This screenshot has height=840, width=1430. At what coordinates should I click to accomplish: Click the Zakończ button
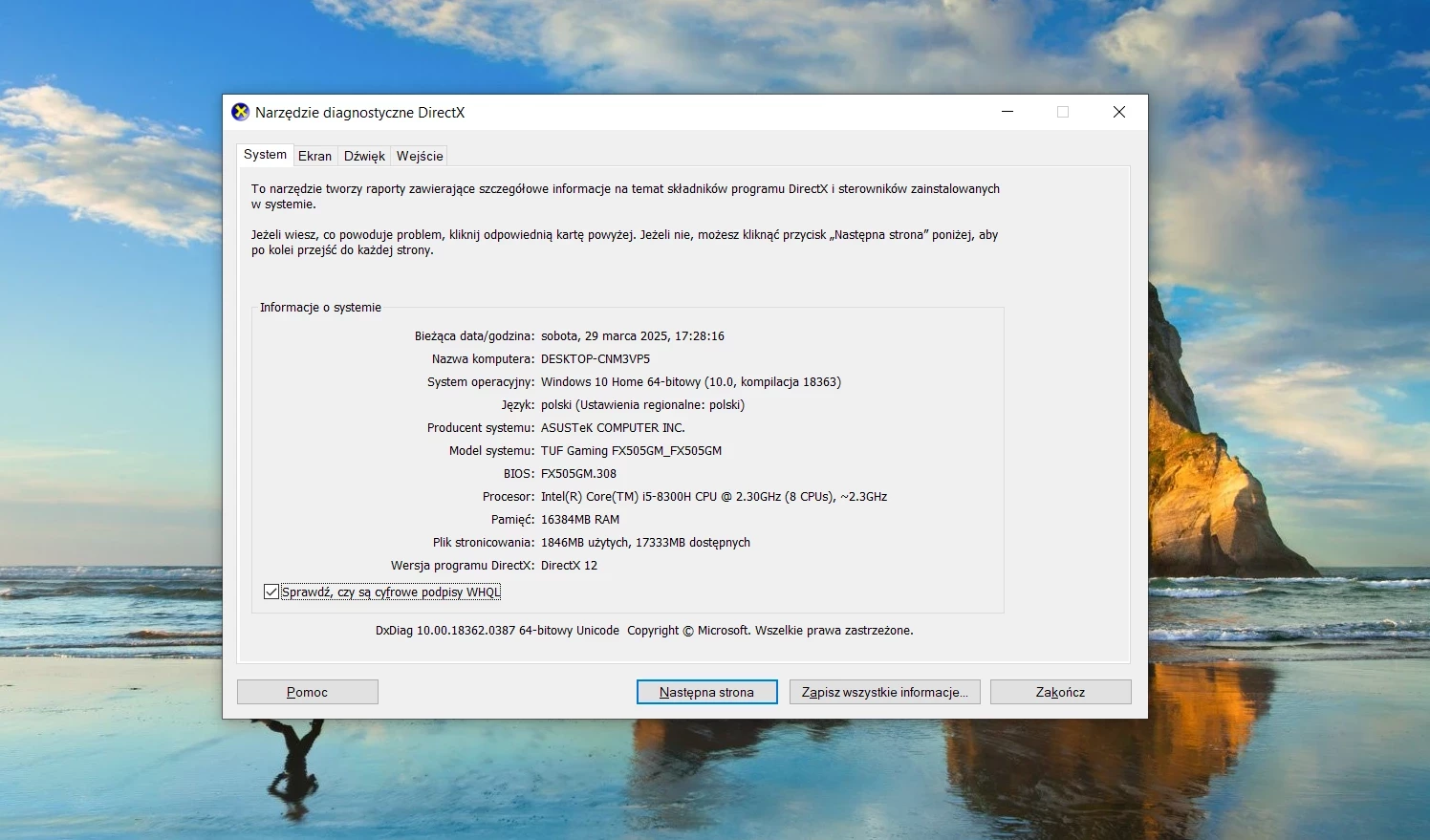(1061, 692)
